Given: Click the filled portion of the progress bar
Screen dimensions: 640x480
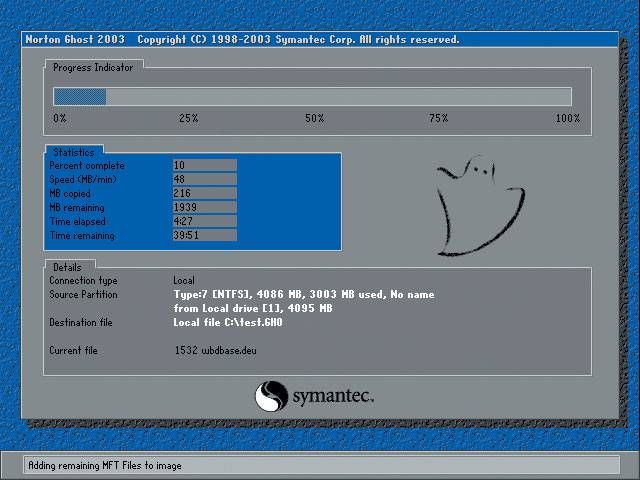Looking at the screenshot, I should pyautogui.click(x=79, y=97).
